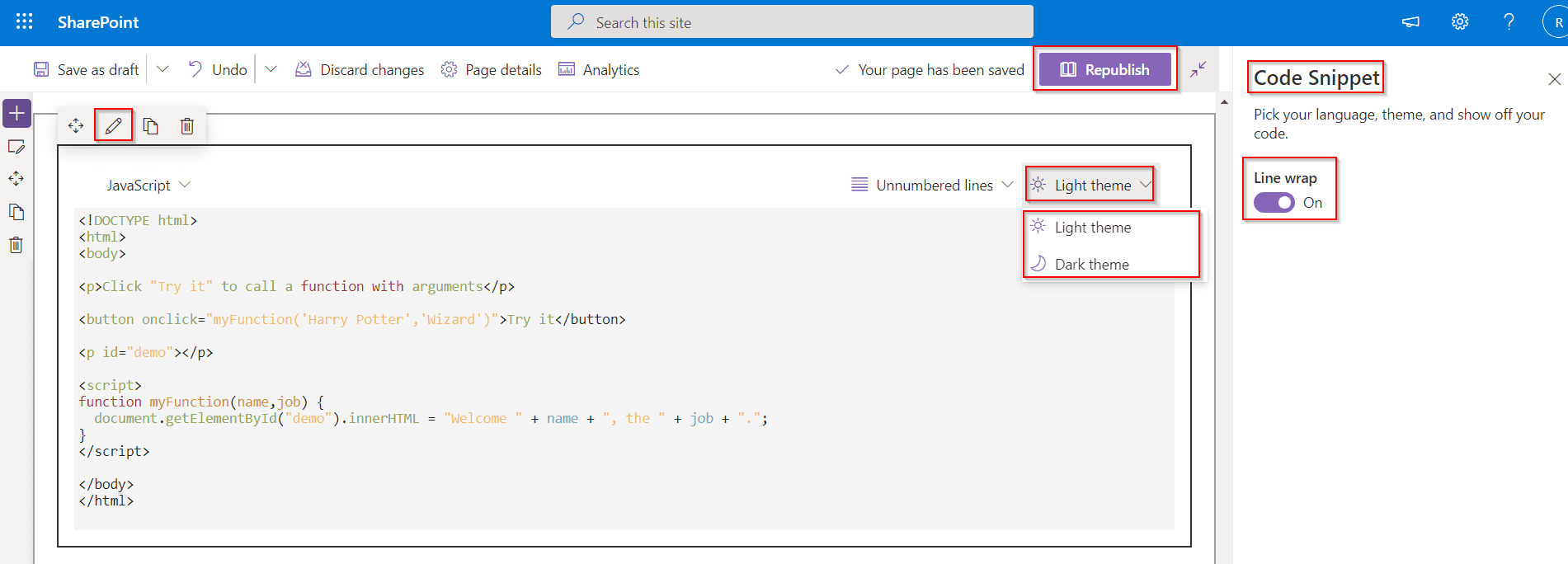Screen dimensions: 1568x564
Task: Open Page details
Action: 491,70
